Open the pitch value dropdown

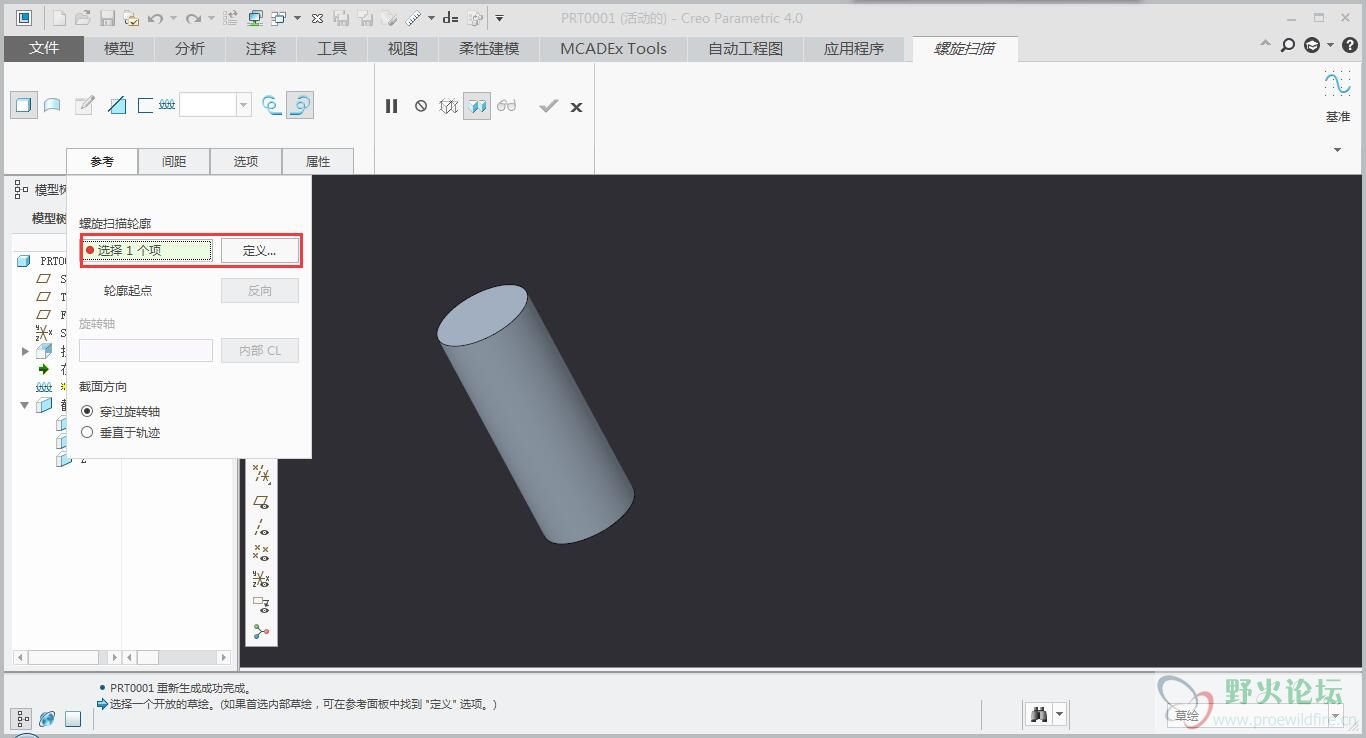click(x=243, y=105)
